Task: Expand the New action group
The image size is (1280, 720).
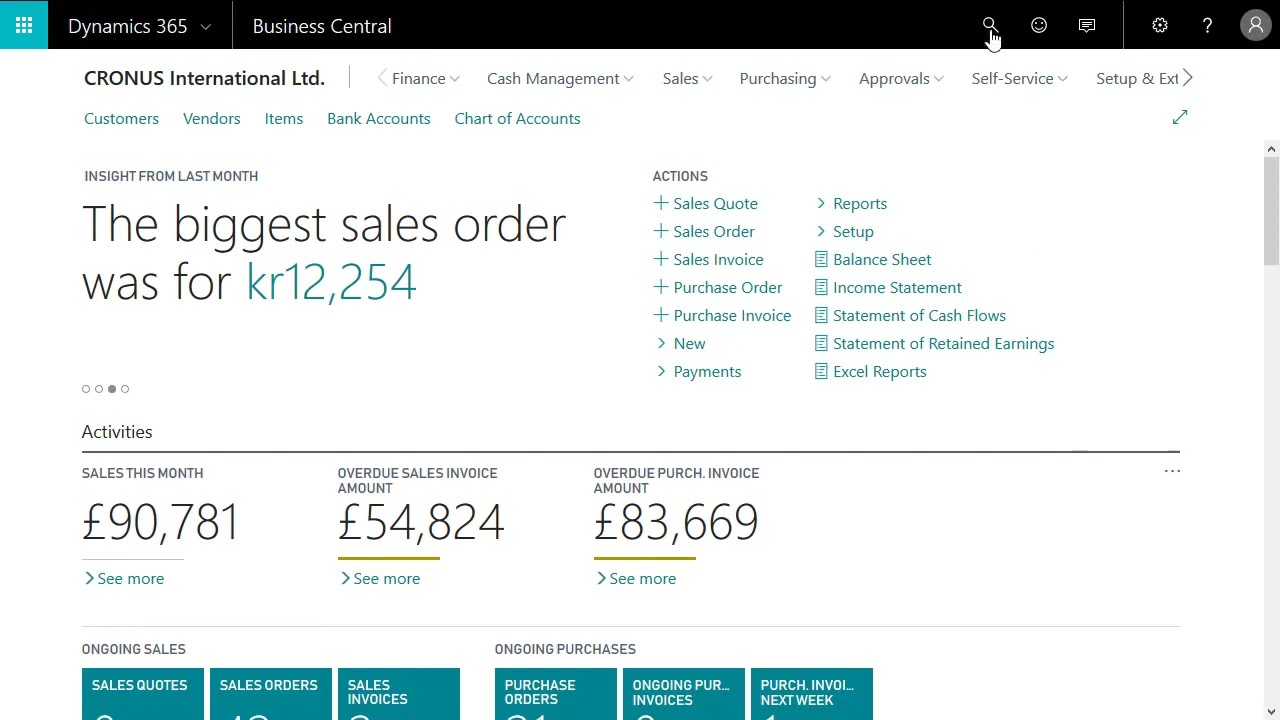Action: tap(680, 343)
